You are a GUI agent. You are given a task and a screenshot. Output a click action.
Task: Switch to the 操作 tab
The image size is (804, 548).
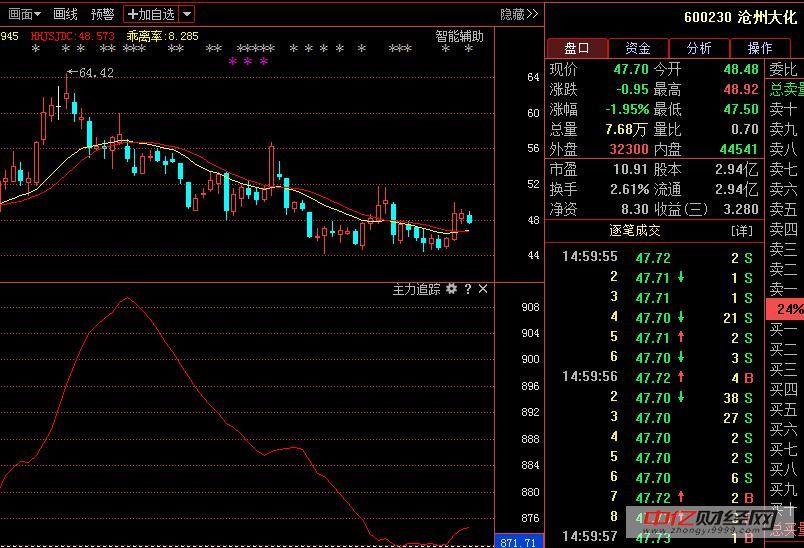point(760,48)
